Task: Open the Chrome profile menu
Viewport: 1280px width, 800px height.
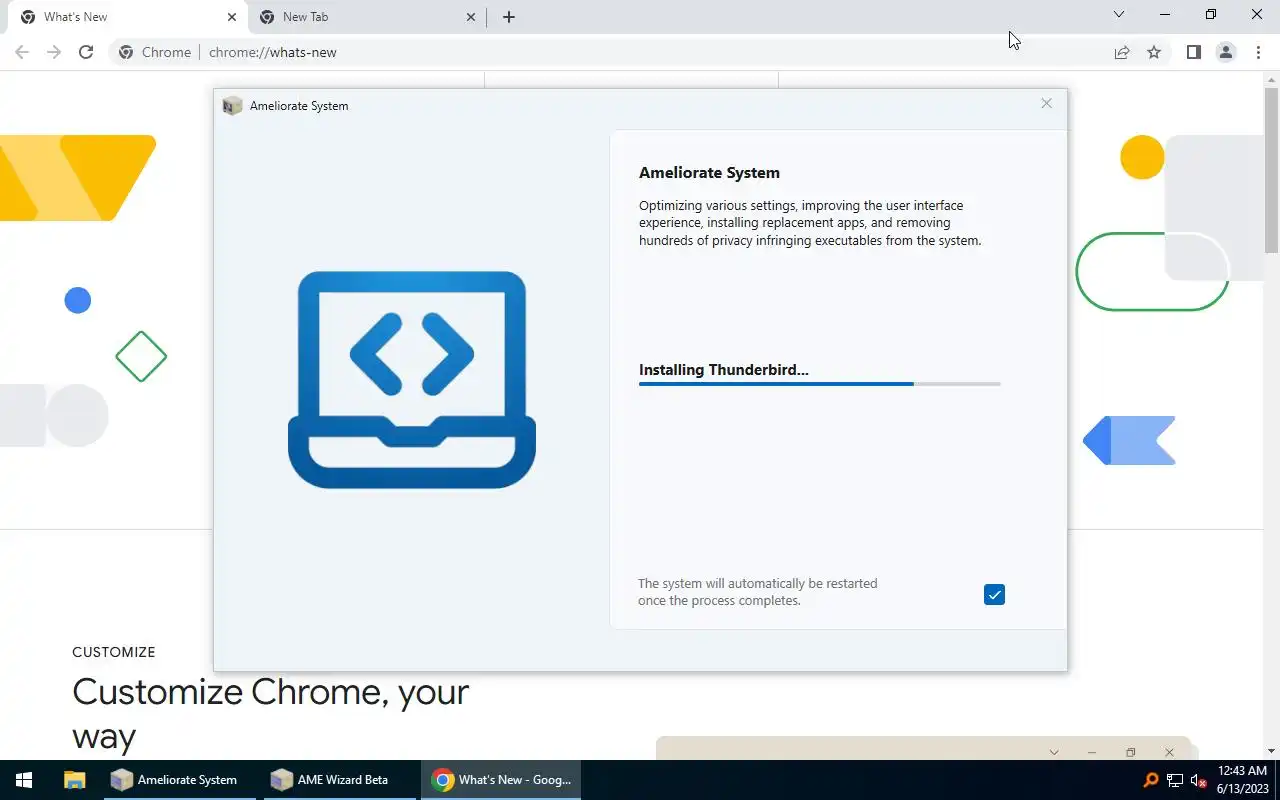Action: coord(1226,52)
